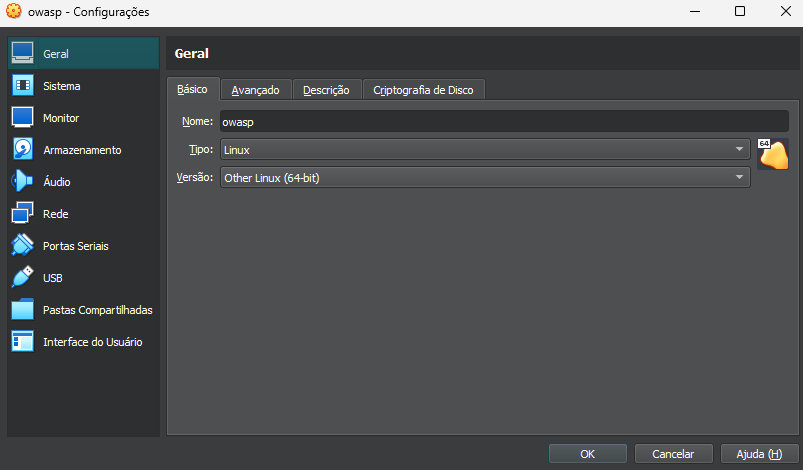Open Portas Seriais settings label
This screenshot has width=803, height=470.
76,246
